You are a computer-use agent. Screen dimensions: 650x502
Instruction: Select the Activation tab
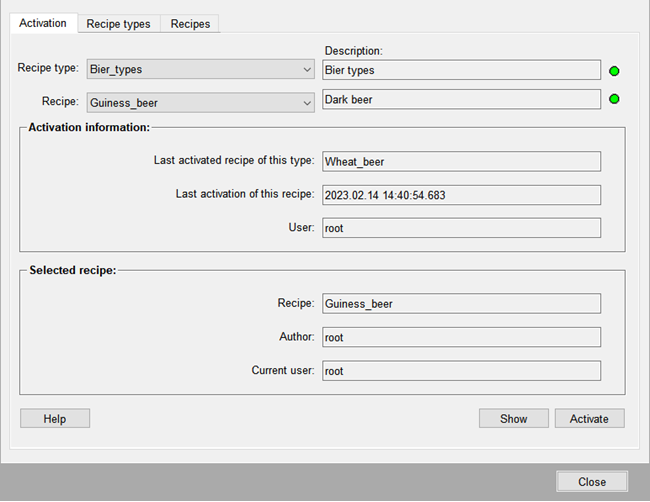click(43, 23)
